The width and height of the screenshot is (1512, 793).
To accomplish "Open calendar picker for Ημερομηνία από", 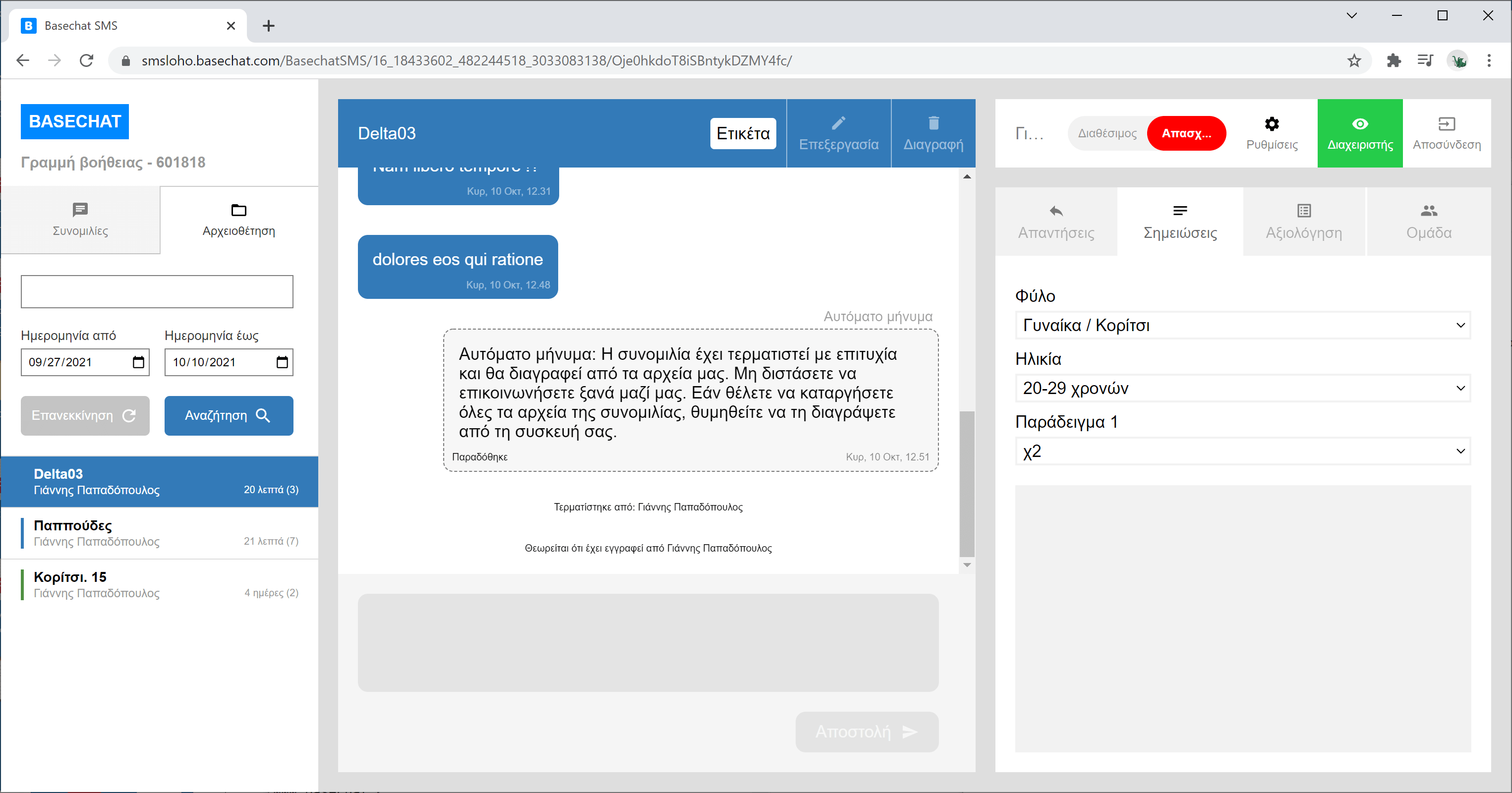I will click(138, 362).
